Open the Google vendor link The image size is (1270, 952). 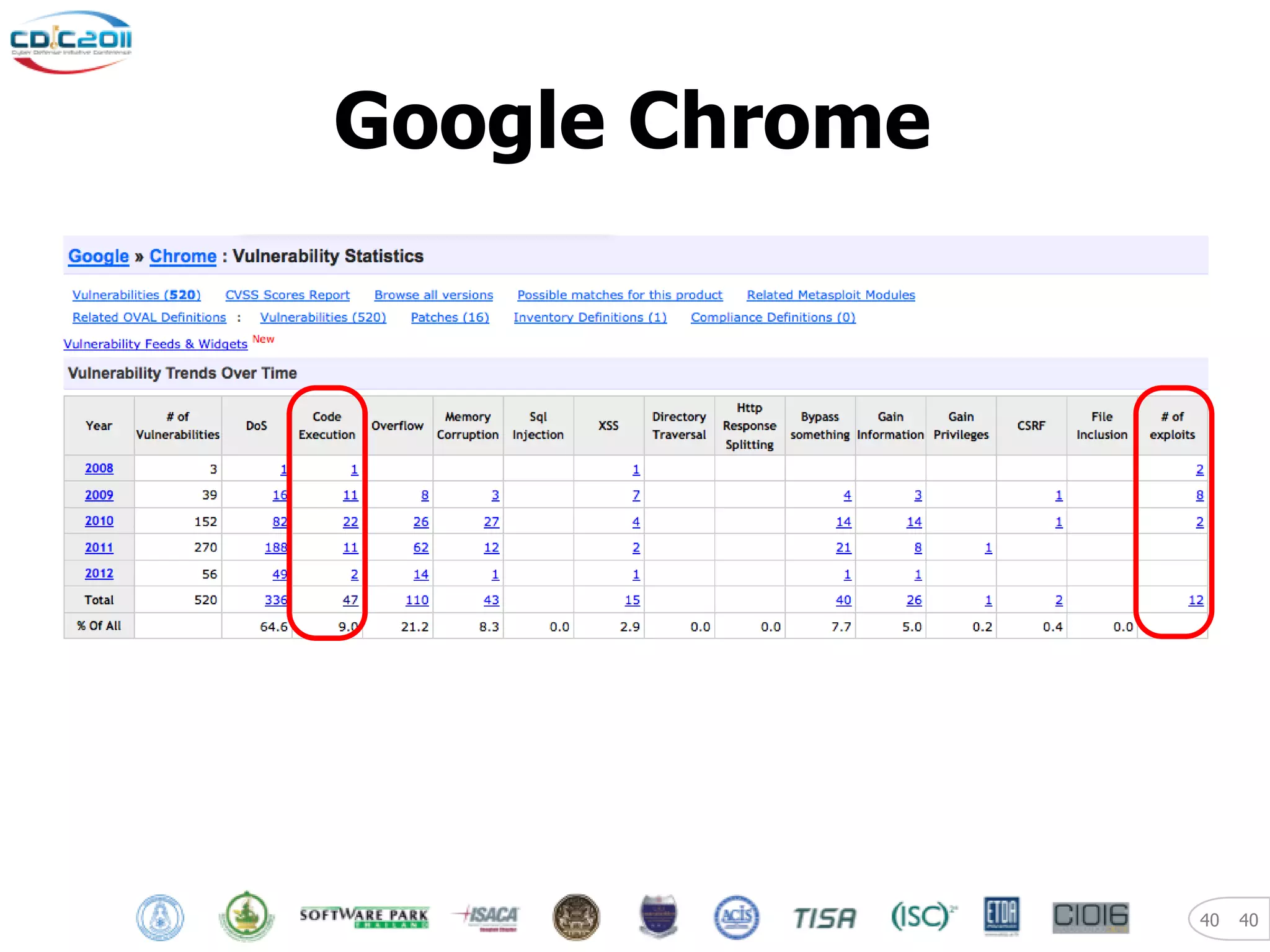point(99,256)
